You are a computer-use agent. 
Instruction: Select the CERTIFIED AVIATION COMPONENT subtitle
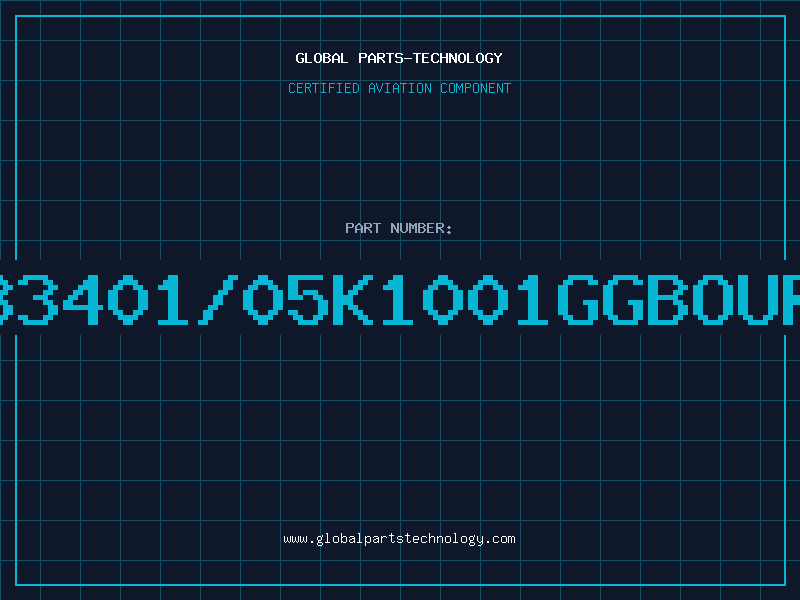click(399, 88)
